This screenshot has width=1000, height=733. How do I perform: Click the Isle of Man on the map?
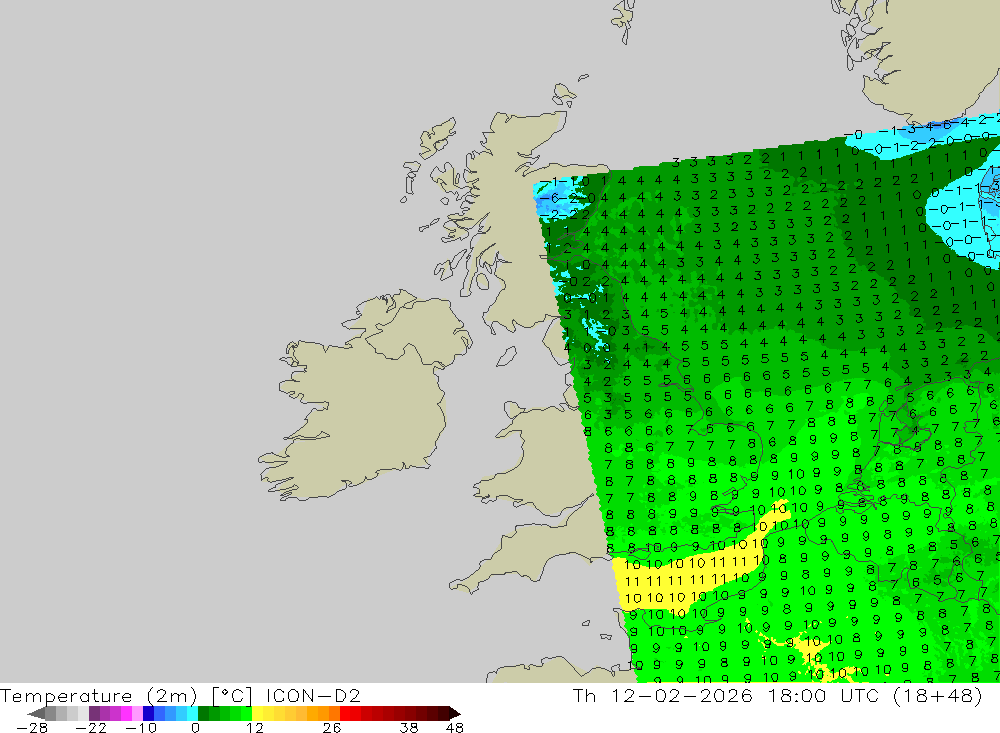[x=506, y=356]
